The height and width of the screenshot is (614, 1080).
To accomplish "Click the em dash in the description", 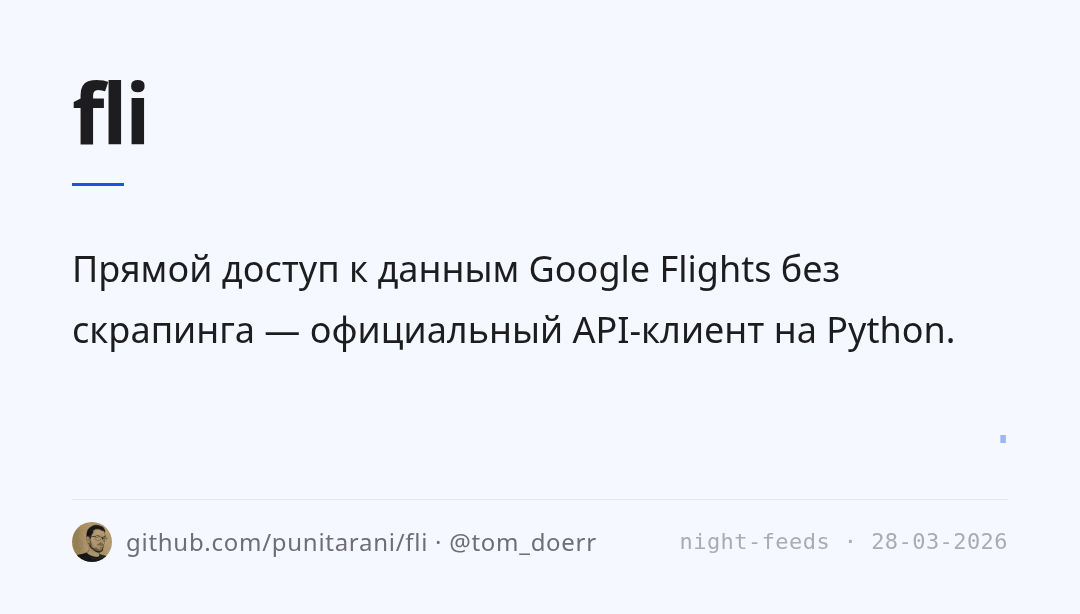I will pos(282,332).
